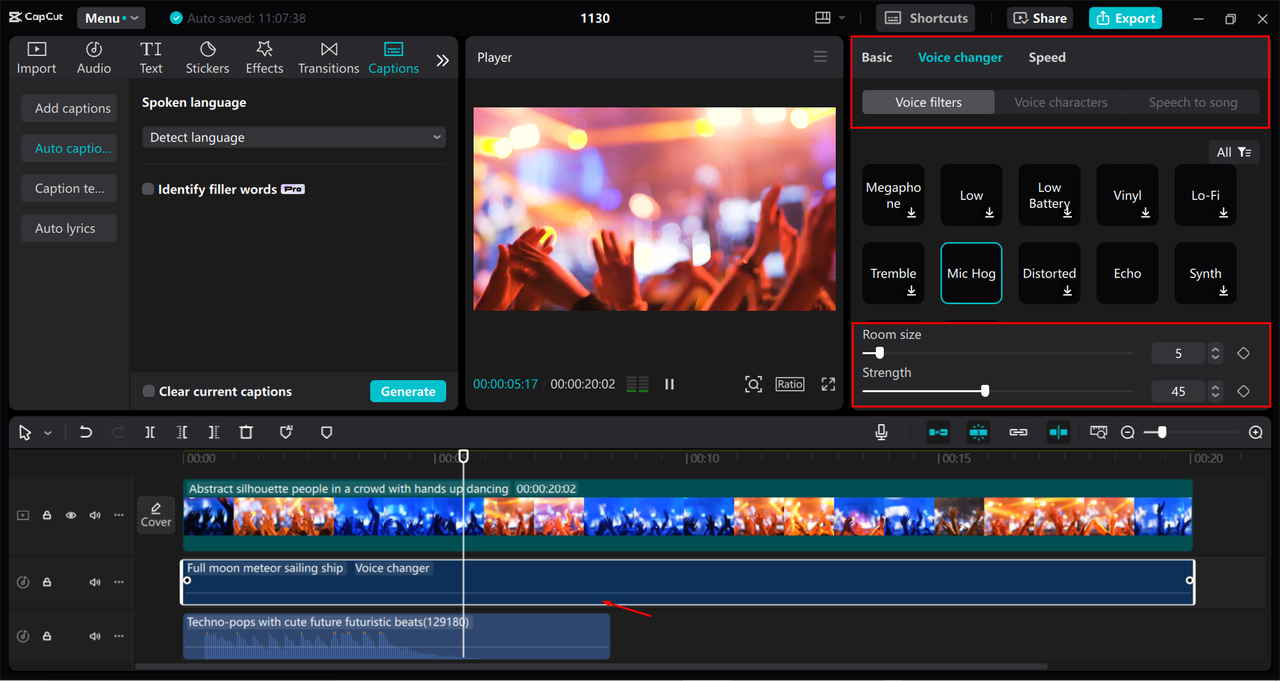1280x681 pixels.
Task: Open the Text tools tab
Action: [151, 58]
